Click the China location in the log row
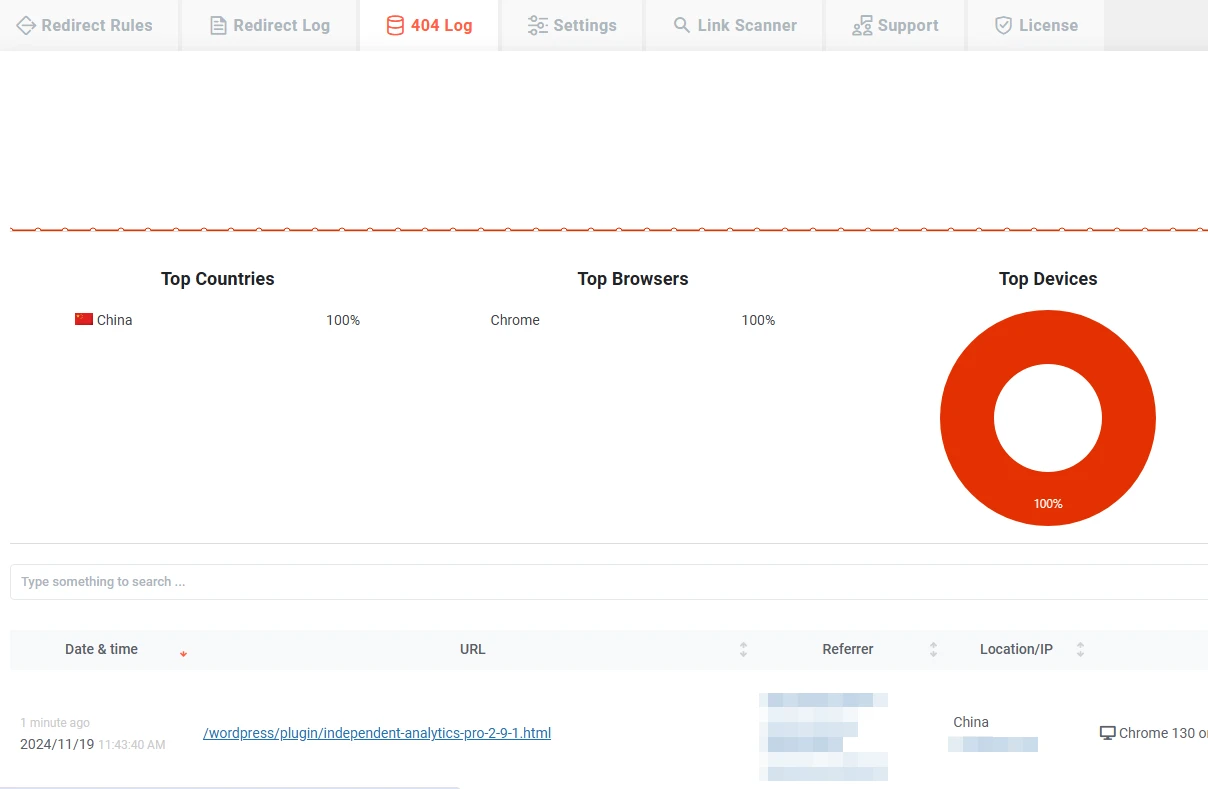This screenshot has width=1208, height=789. pyautogui.click(x=970, y=721)
